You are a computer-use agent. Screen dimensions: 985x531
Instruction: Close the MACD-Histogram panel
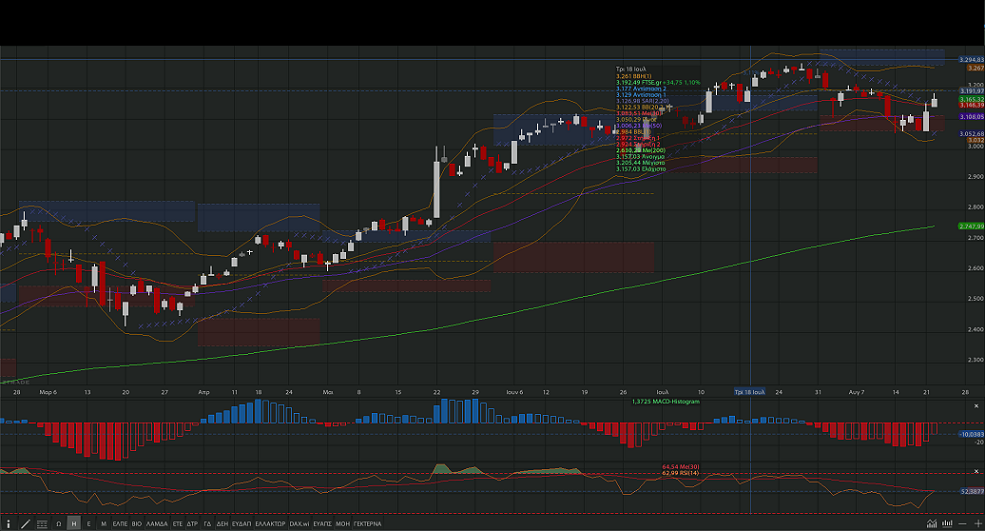tap(976, 406)
